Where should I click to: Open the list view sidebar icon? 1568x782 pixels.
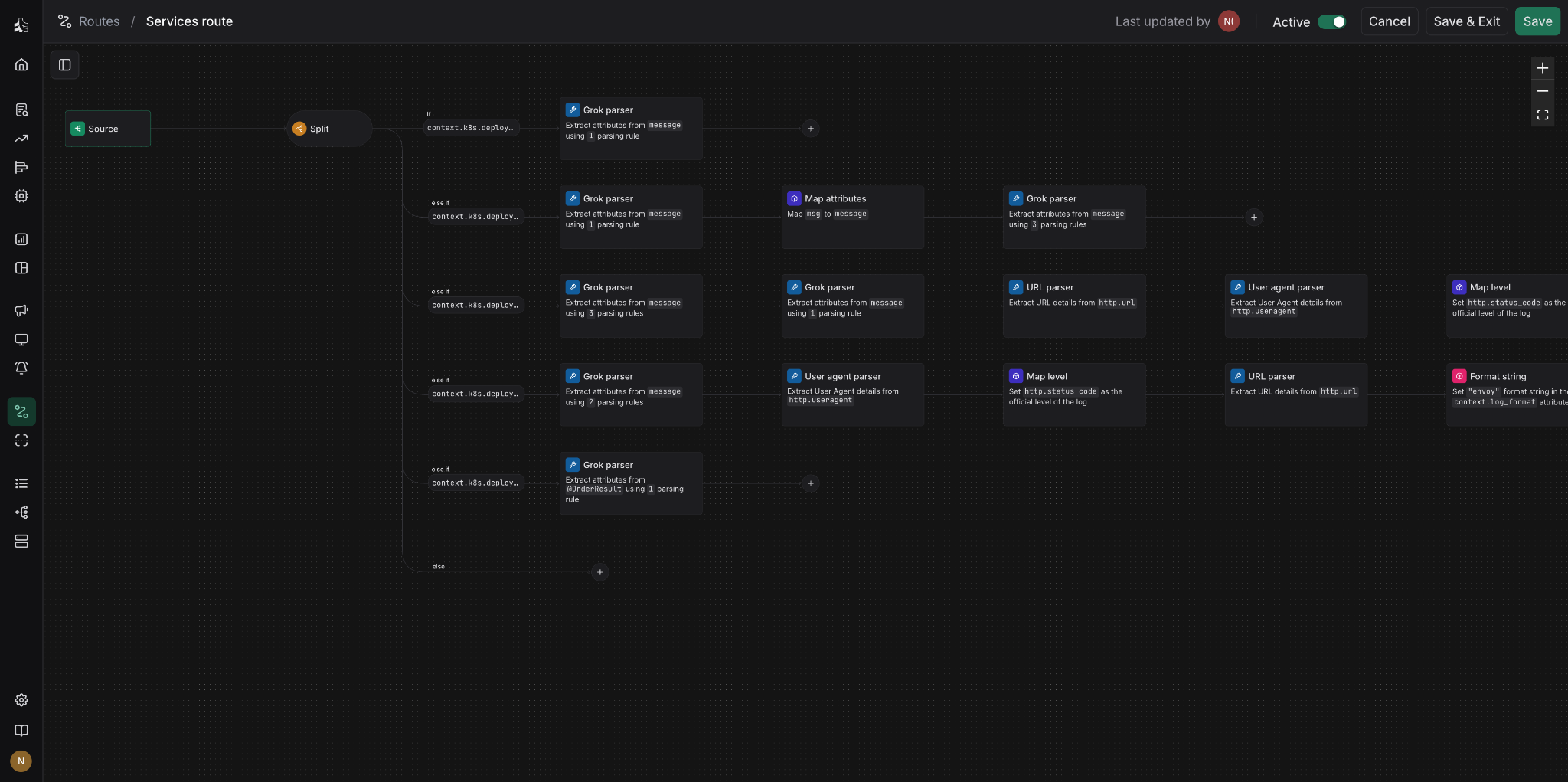click(x=21, y=483)
